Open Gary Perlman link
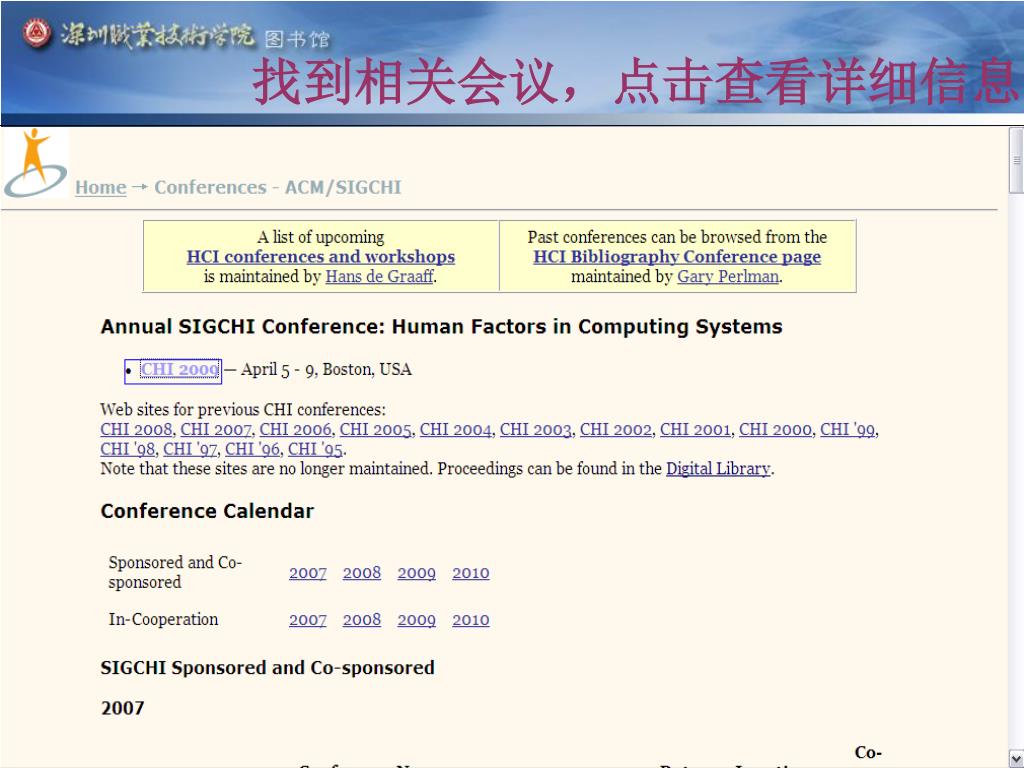This screenshot has height=768, width=1024. [x=728, y=276]
